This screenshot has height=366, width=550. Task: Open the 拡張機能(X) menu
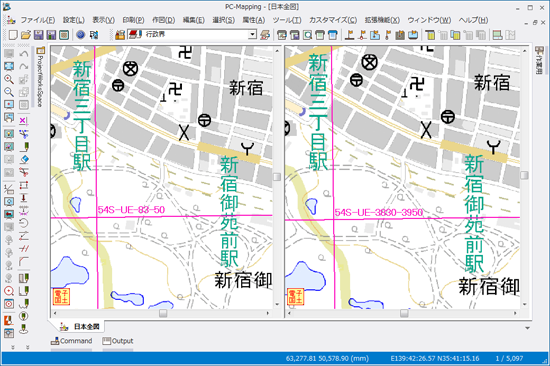coord(382,20)
